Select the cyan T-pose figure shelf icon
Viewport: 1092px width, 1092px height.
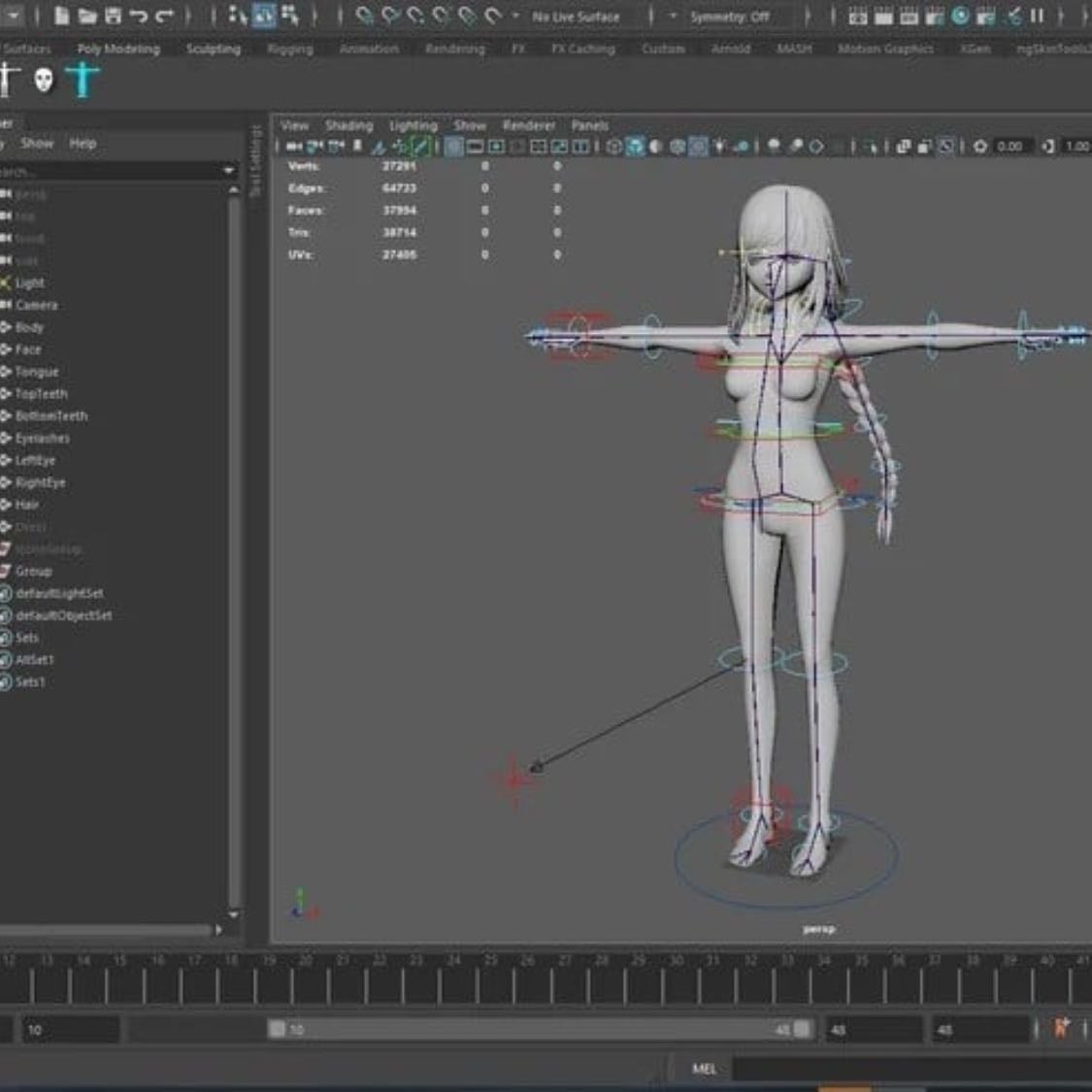click(x=83, y=79)
